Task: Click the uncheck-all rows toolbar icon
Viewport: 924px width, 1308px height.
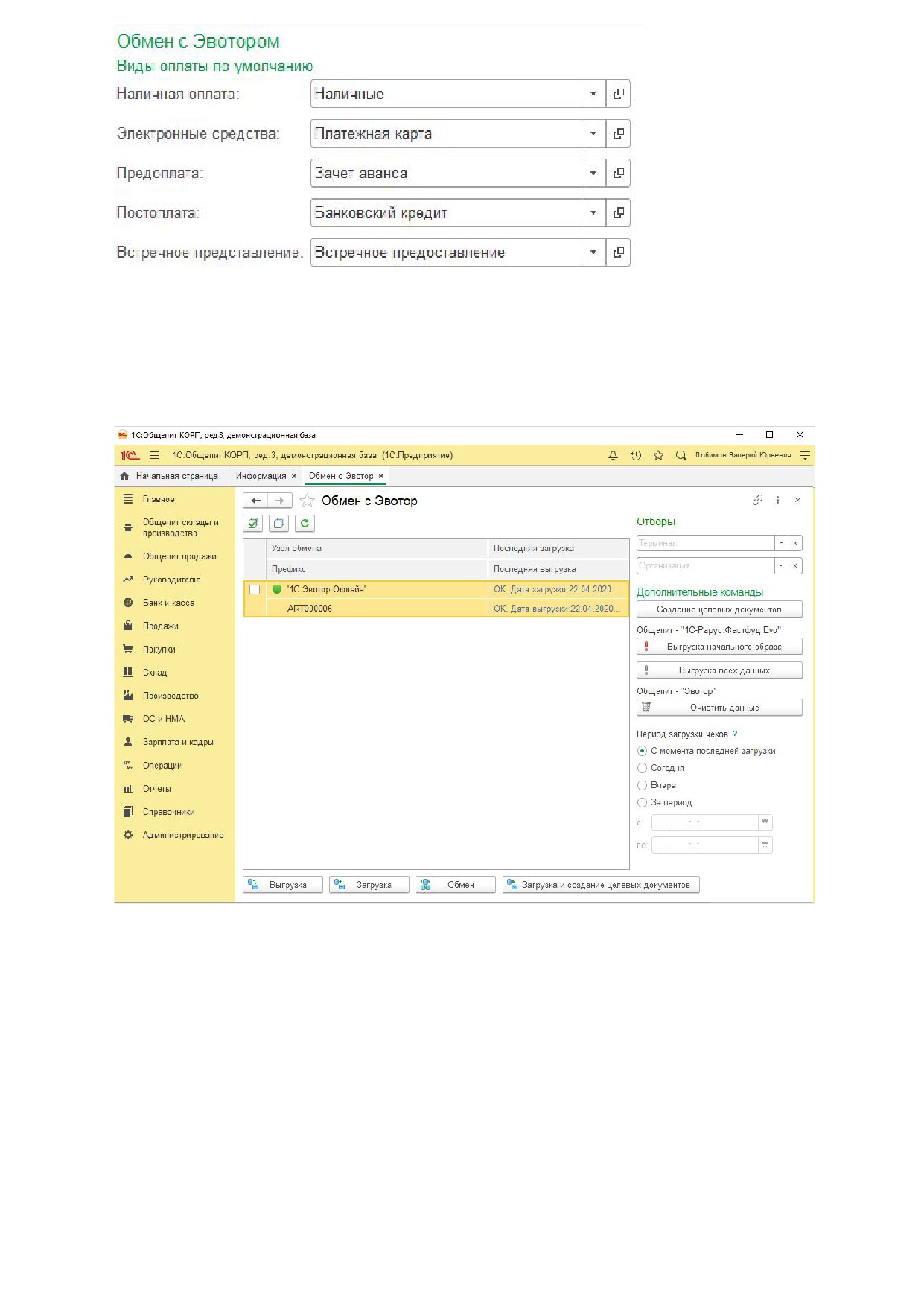Action: click(278, 524)
